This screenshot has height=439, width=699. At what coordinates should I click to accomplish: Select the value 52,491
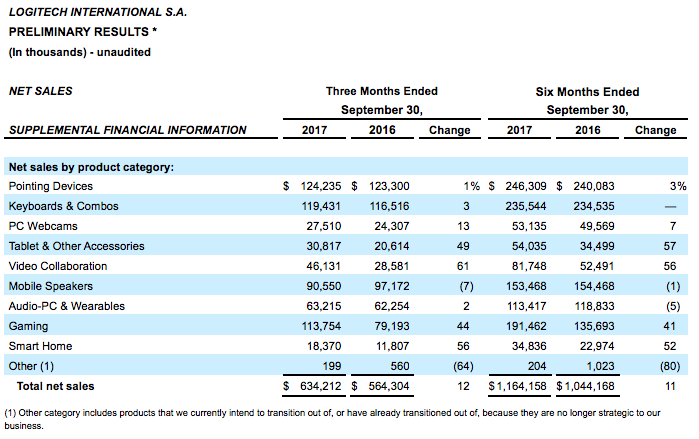pos(597,266)
